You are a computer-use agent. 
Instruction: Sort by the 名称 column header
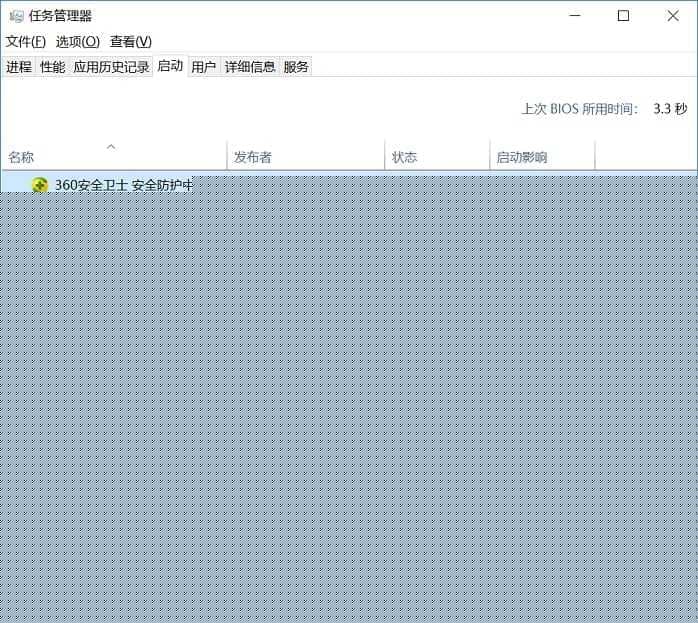(x=114, y=155)
